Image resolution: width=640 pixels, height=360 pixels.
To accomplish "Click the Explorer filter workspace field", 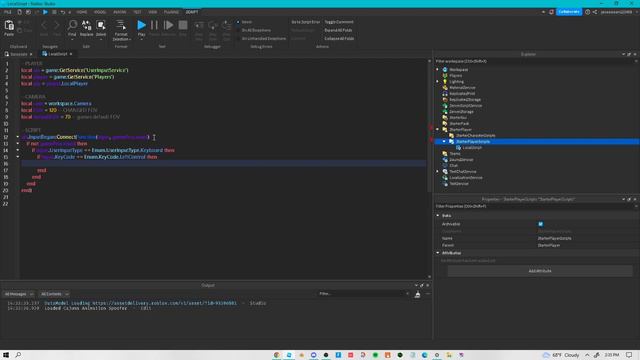I will tap(535, 61).
